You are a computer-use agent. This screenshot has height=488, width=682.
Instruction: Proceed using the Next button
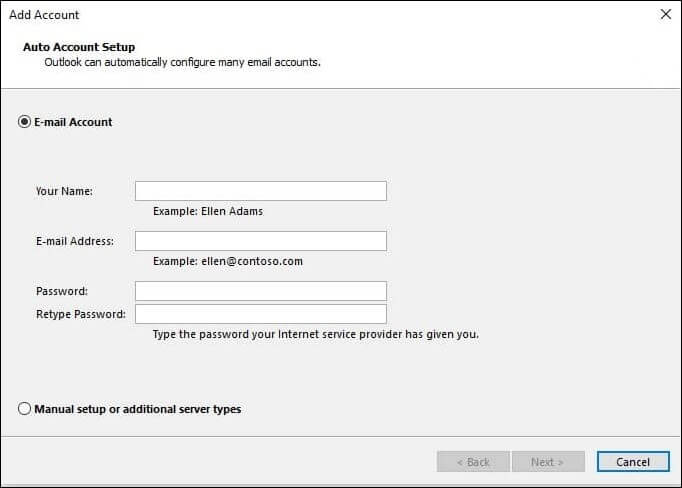pyautogui.click(x=548, y=461)
